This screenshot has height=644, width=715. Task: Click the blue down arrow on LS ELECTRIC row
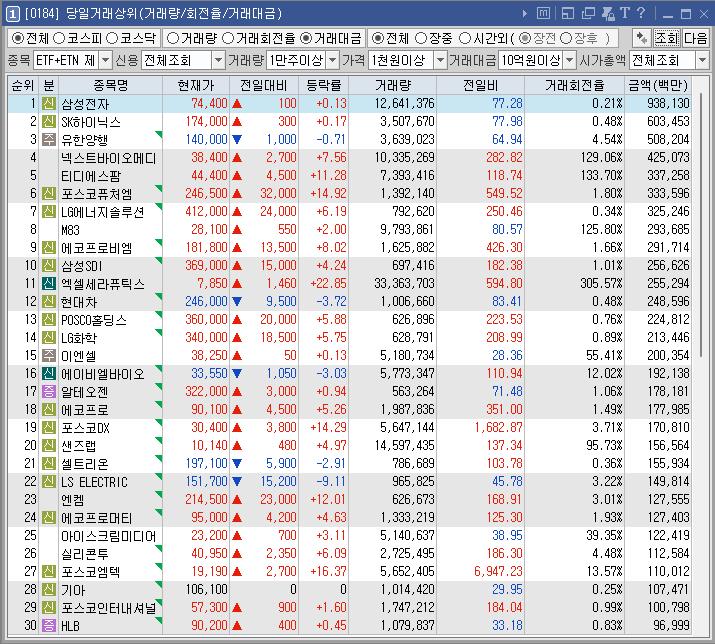237,481
